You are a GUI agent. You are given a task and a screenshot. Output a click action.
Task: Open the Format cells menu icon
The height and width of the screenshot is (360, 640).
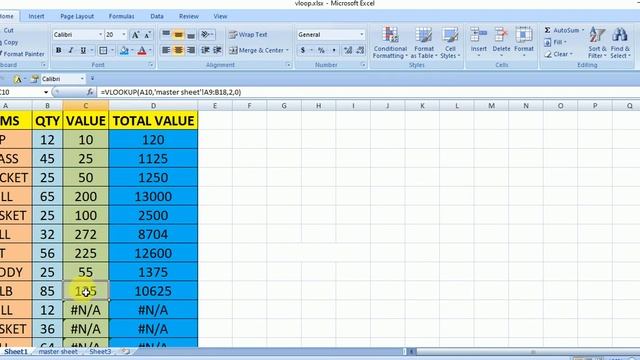(524, 35)
